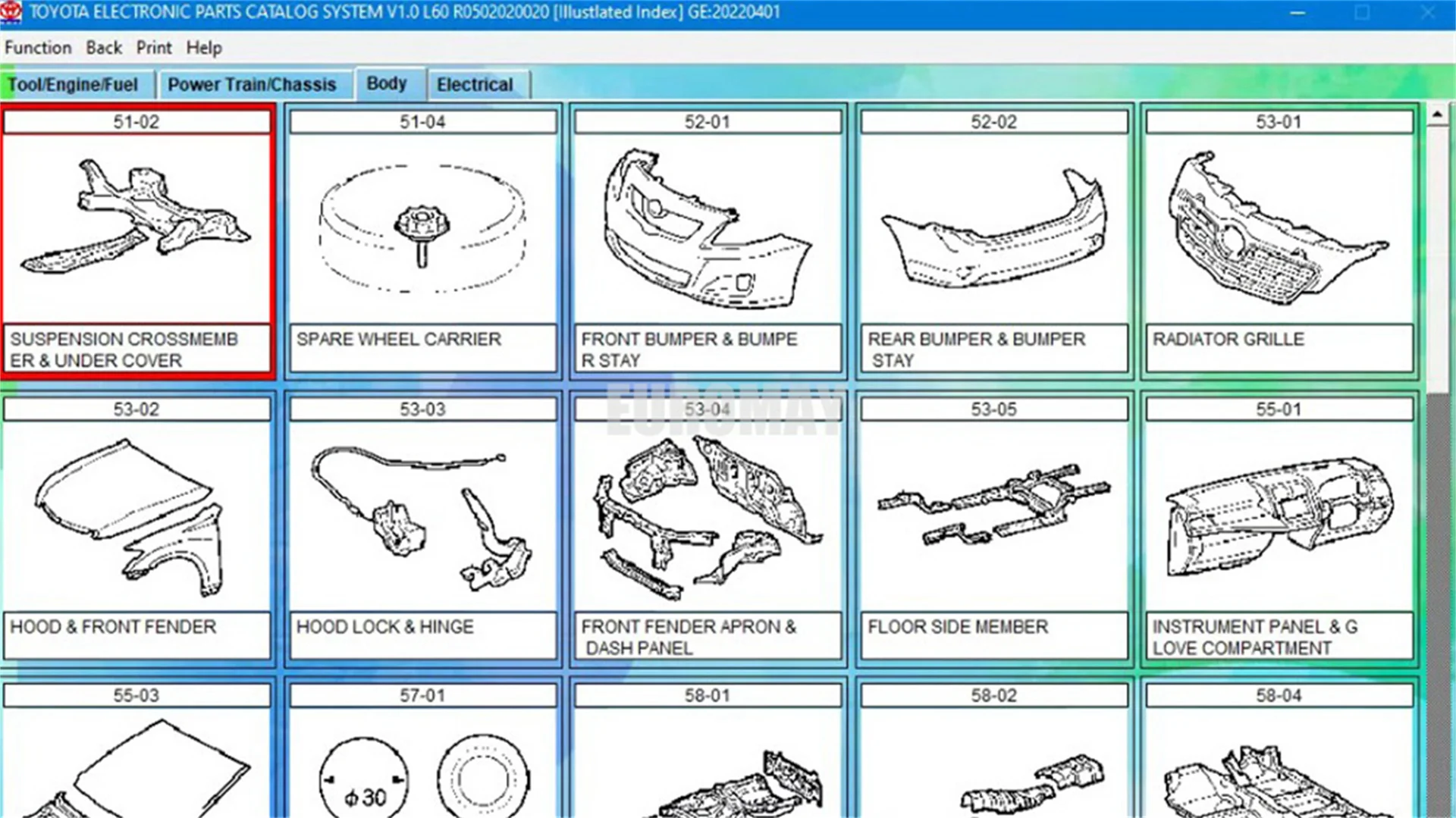The width and height of the screenshot is (1456, 818).
Task: Open the rear bumper illustration 52-02
Action: click(994, 229)
